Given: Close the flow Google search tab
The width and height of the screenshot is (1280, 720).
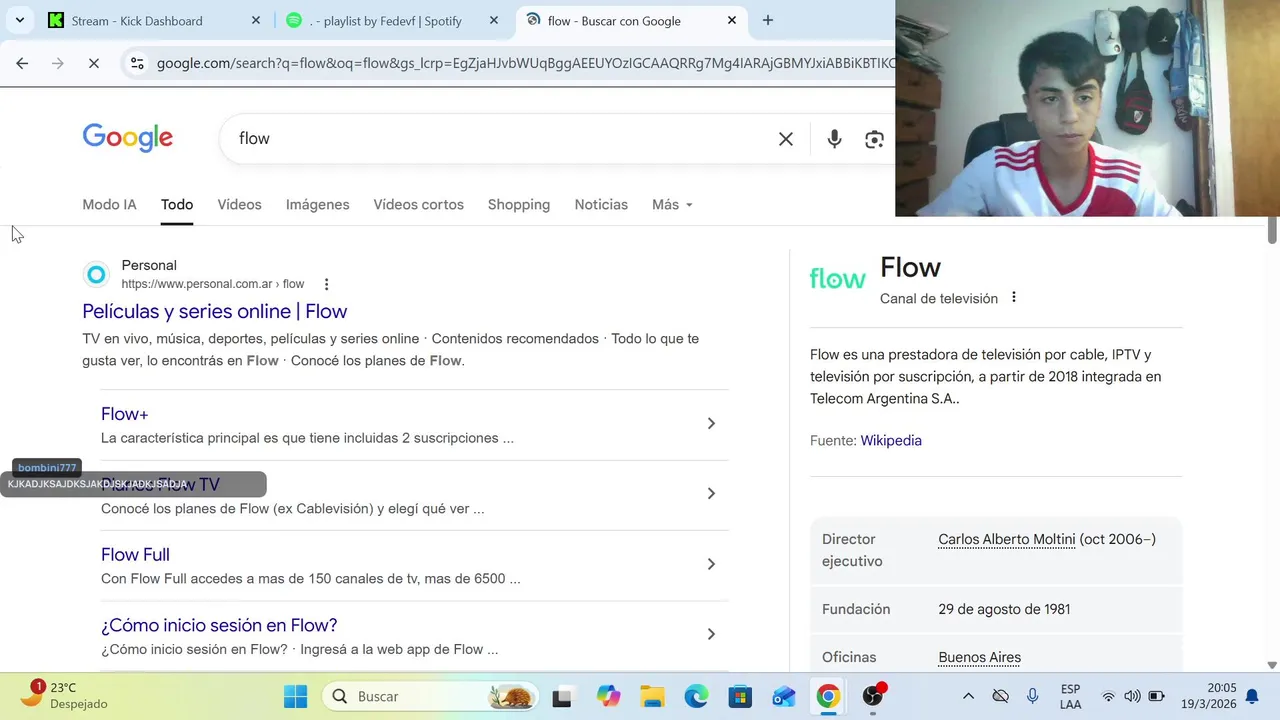Looking at the screenshot, I should 732,20.
